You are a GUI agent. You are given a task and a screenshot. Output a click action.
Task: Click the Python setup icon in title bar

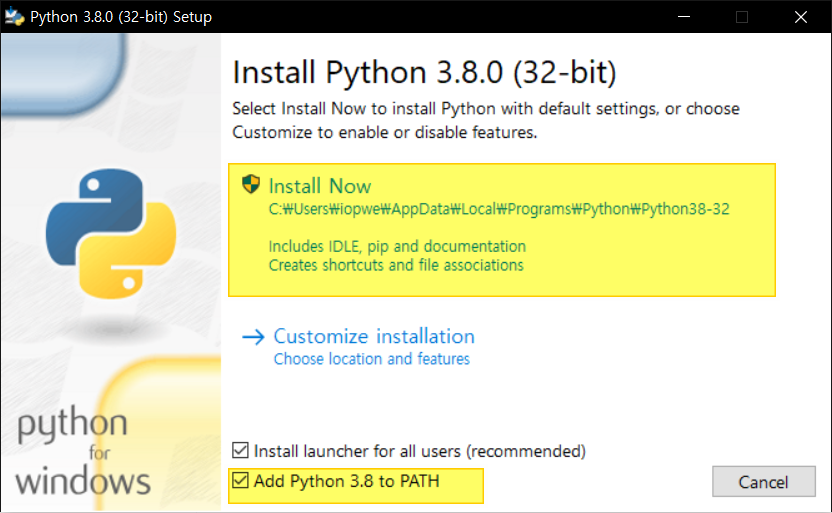pyautogui.click(x=14, y=16)
